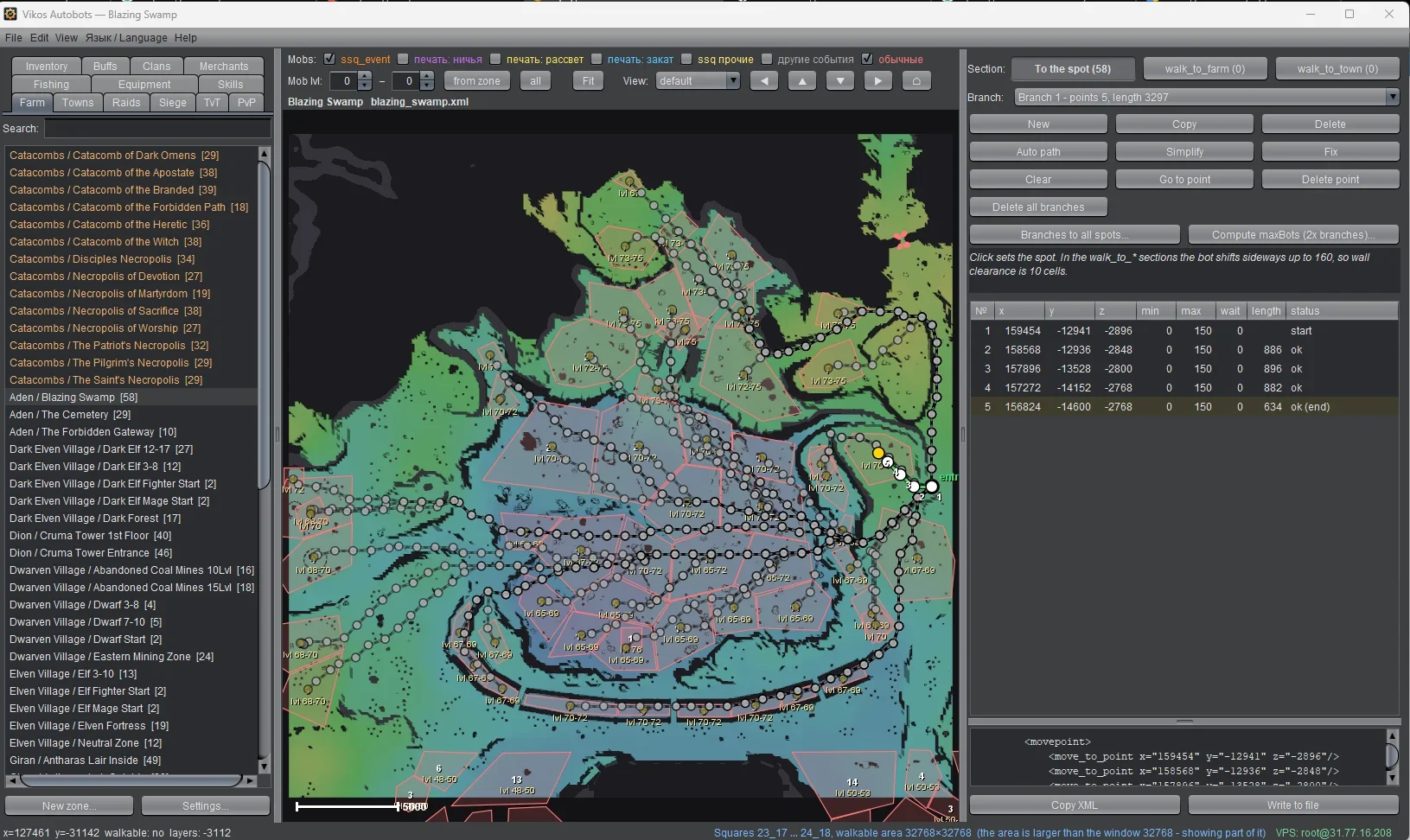Click the Vikos Autobots app icon in title bar

(10, 14)
